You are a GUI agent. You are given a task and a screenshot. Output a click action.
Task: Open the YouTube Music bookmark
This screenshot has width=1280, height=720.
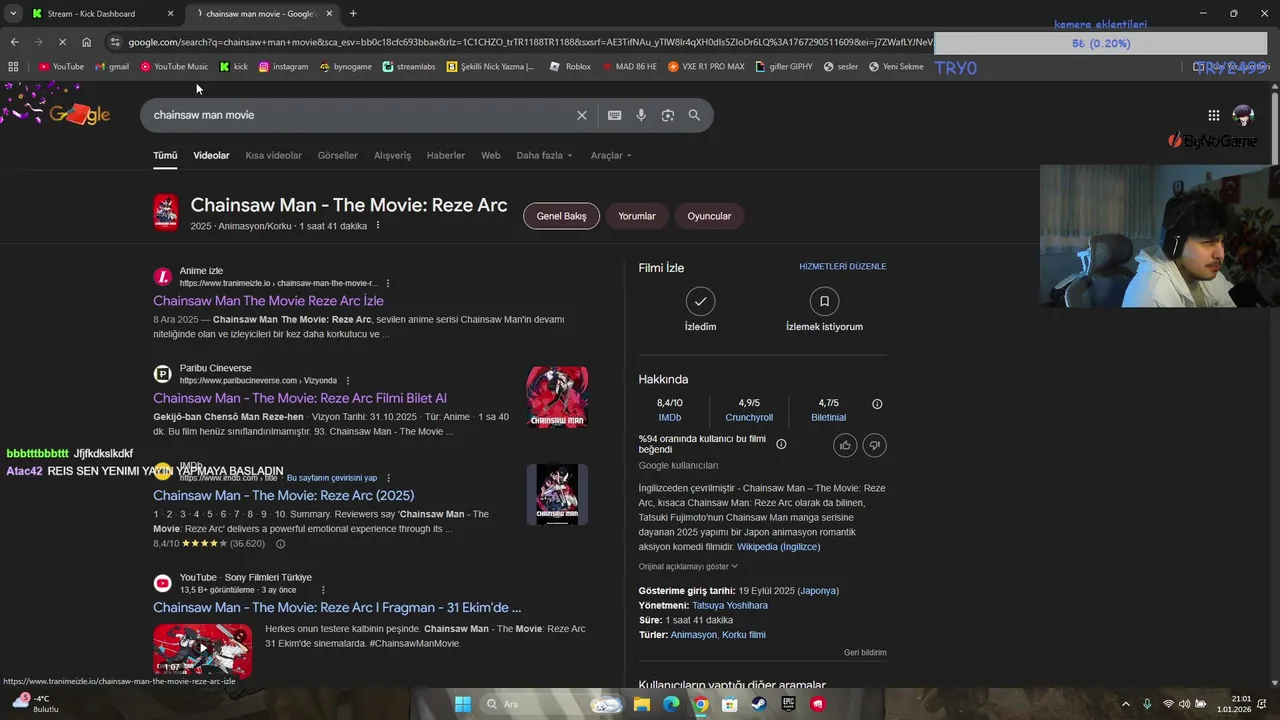click(174, 67)
